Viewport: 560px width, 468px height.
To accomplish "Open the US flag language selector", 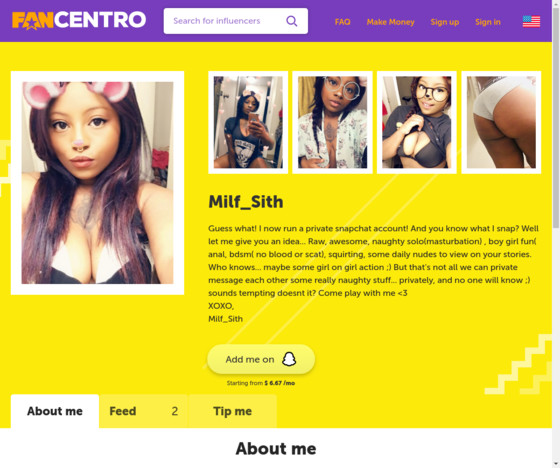I will 531,21.
